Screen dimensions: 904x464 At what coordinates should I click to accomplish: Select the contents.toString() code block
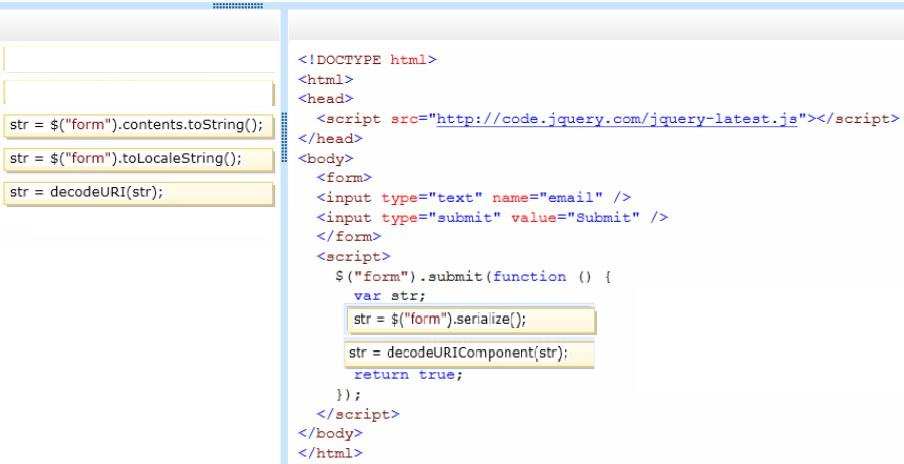pyautogui.click(x=139, y=126)
